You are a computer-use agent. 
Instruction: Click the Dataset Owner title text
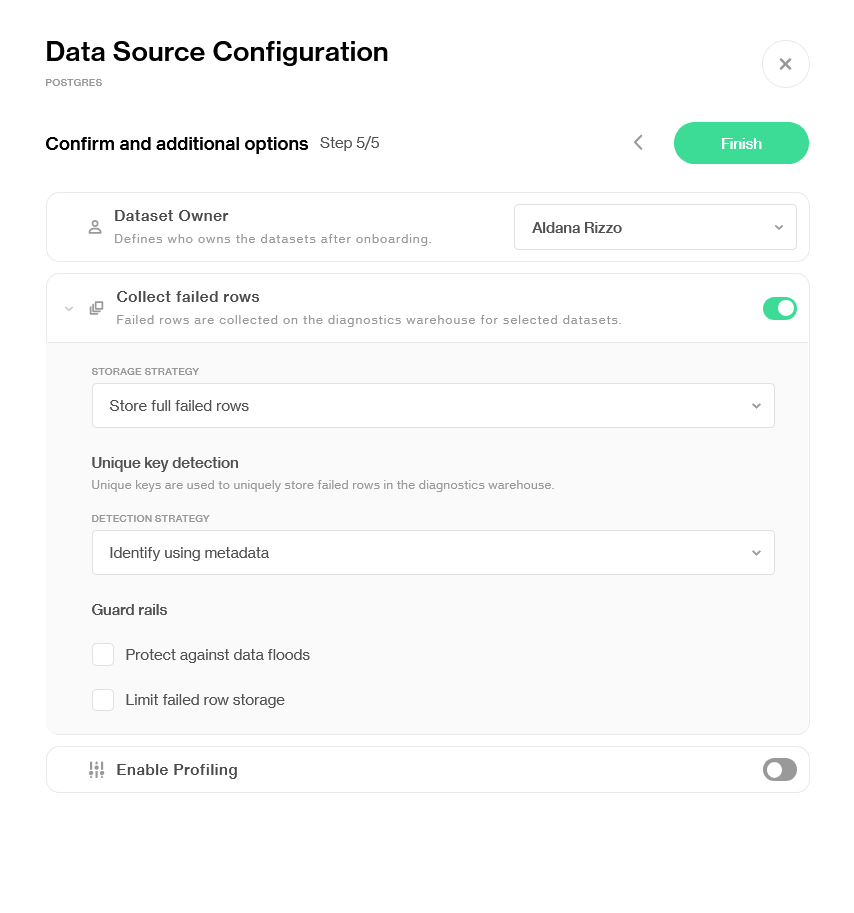click(171, 216)
